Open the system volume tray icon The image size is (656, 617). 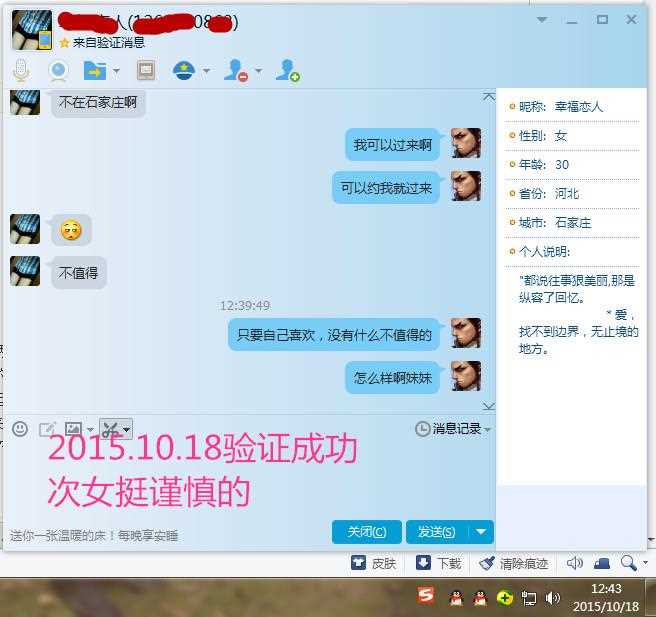tap(553, 598)
